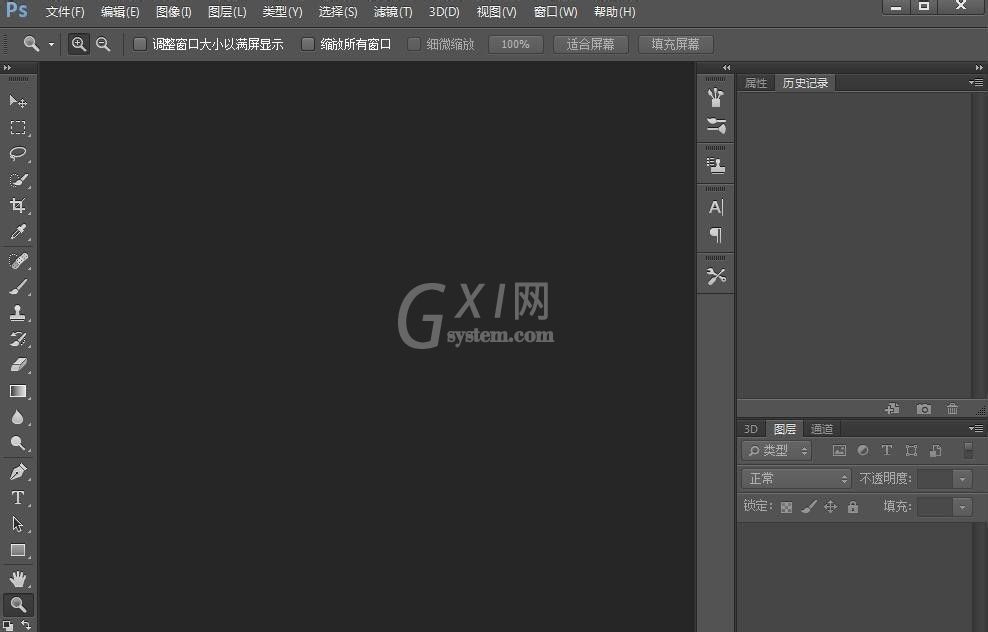The width and height of the screenshot is (988, 632).
Task: Toggle lock image pixels brush icon
Action: click(809, 507)
